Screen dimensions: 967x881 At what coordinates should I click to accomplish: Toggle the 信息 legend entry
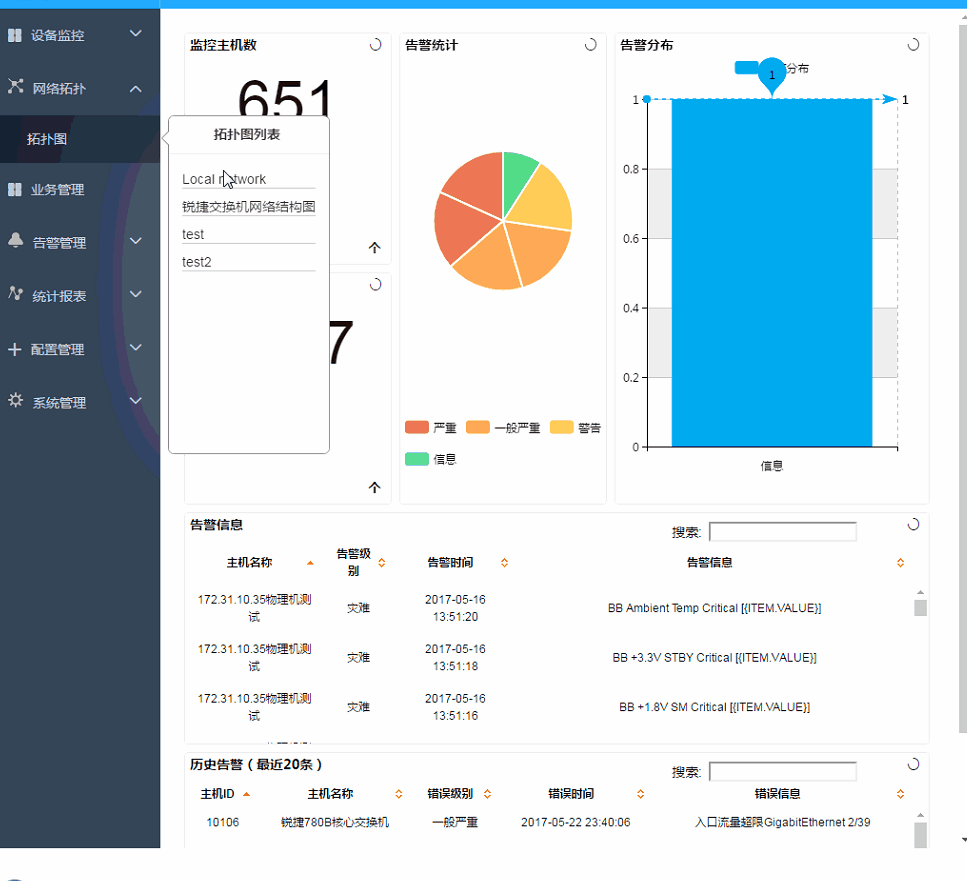(430, 459)
